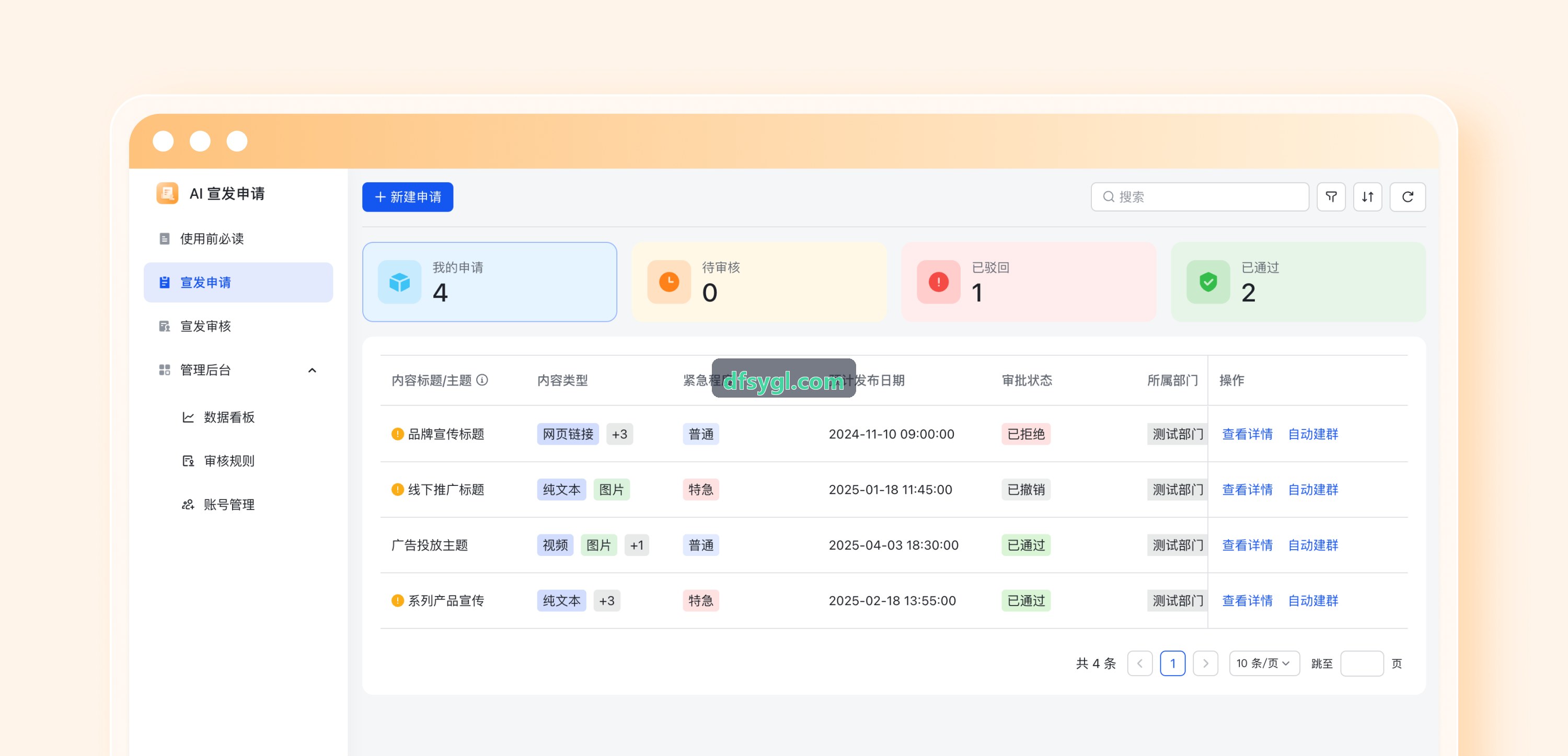Open 宣发审核 in the sidebar
The image size is (1568, 756).
click(x=238, y=326)
